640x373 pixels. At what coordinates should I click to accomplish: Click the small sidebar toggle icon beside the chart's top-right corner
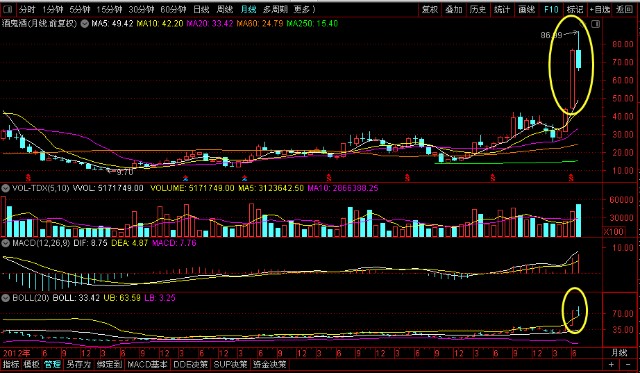596,24
